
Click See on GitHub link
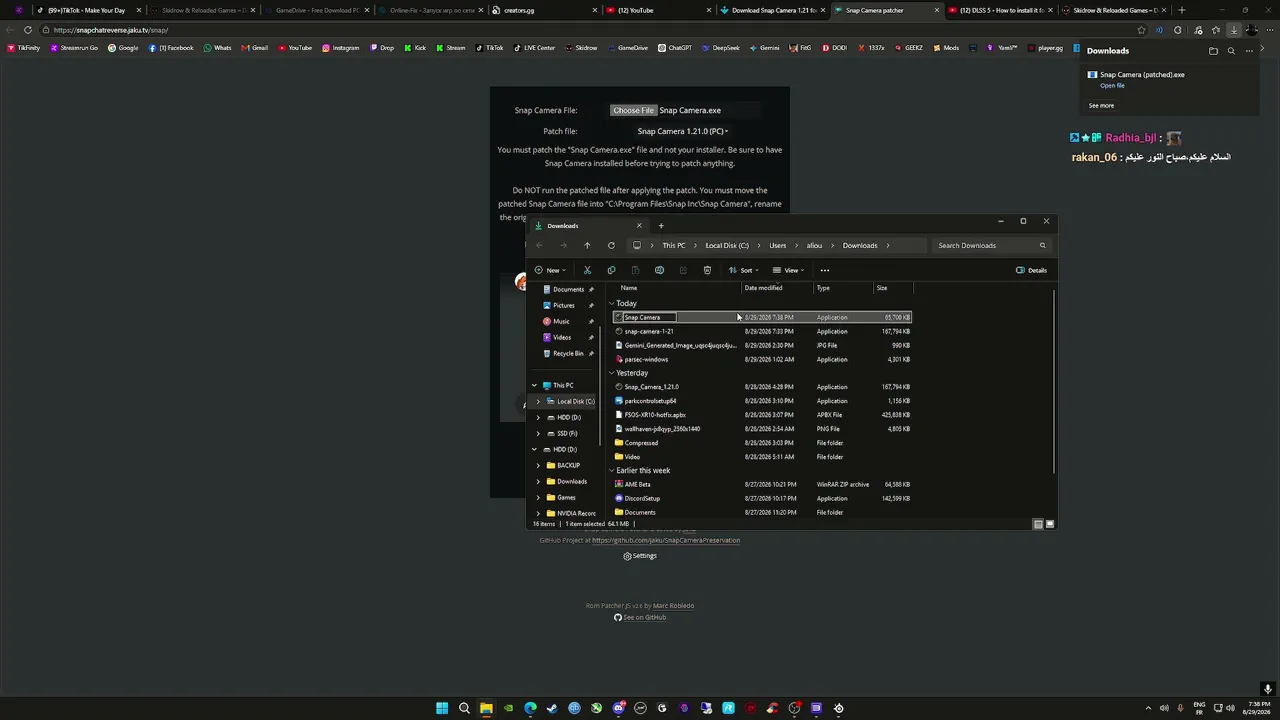coord(640,617)
